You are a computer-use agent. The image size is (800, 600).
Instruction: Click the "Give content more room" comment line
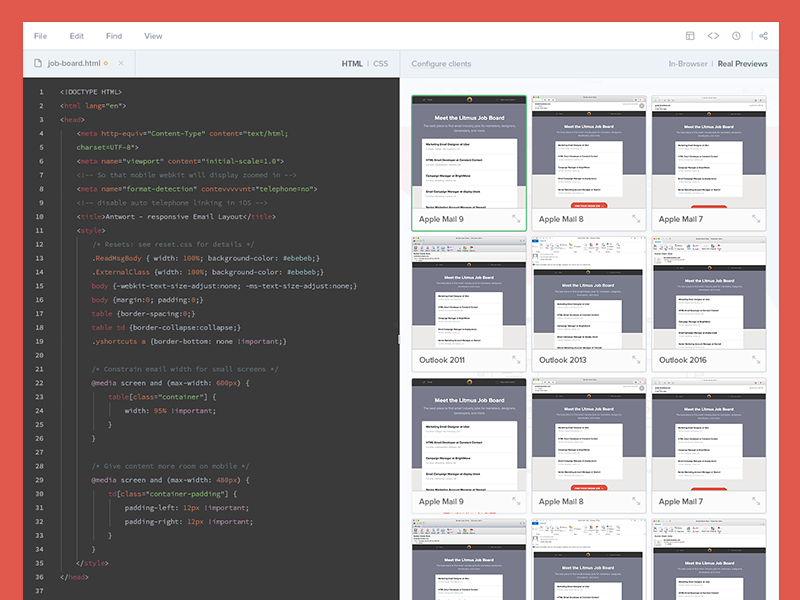170,466
